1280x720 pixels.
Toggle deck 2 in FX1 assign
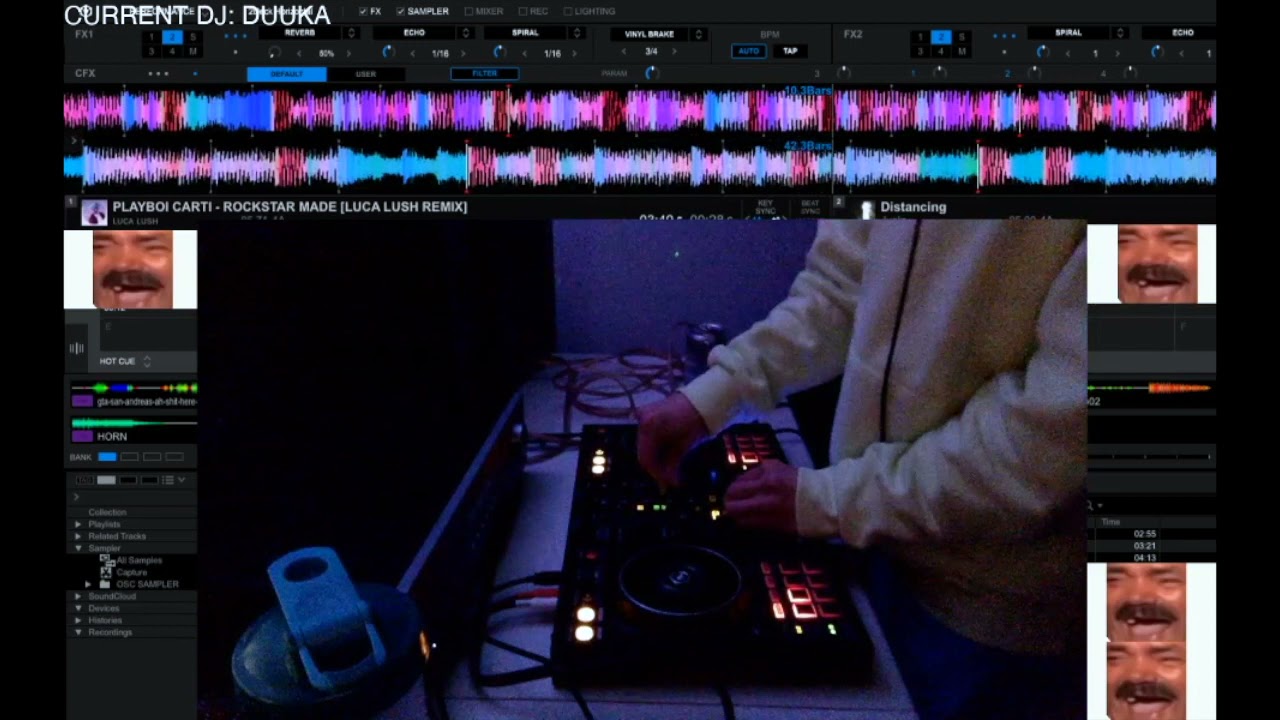coord(172,37)
